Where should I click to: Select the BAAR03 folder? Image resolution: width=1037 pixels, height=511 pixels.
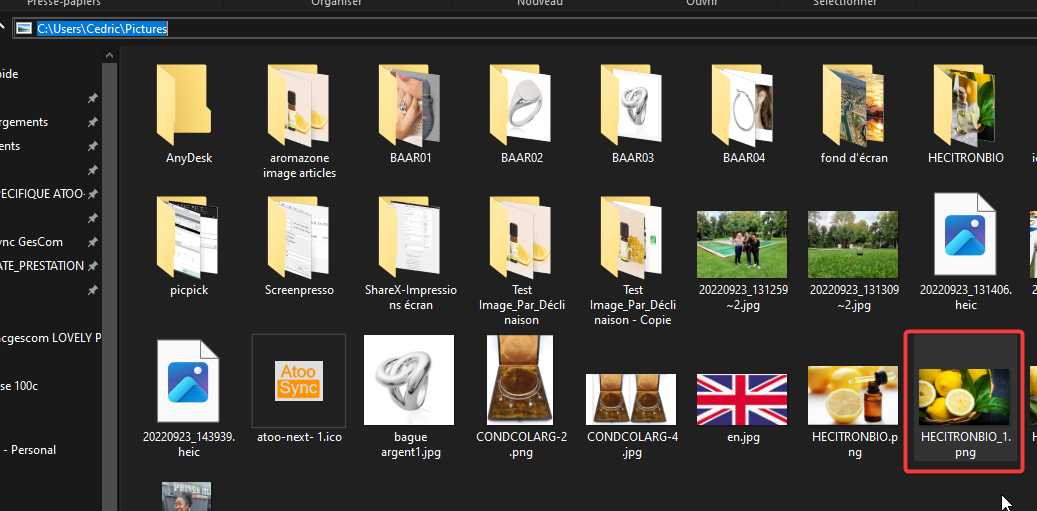pyautogui.click(x=632, y=114)
